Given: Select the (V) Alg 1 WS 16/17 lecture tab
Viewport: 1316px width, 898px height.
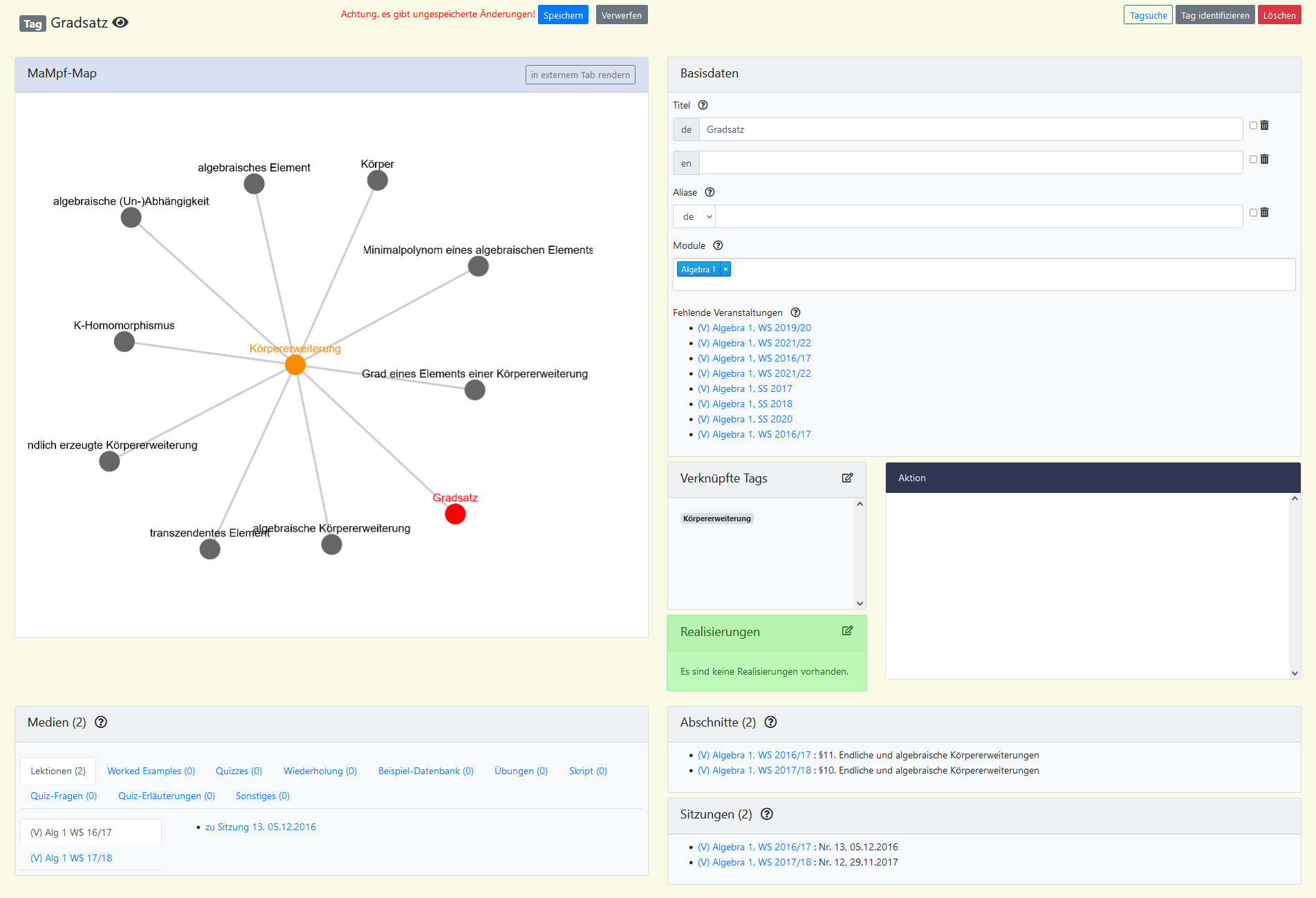Looking at the screenshot, I should (x=91, y=832).
